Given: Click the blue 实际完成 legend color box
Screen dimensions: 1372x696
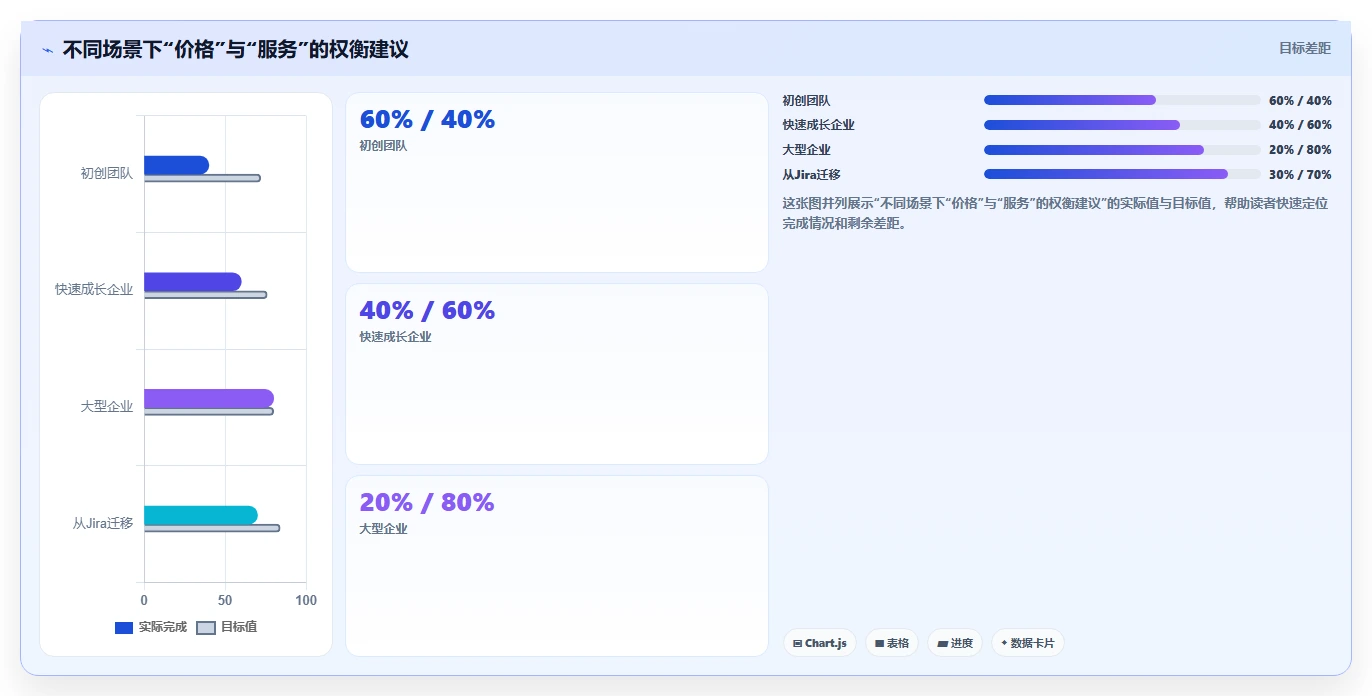Looking at the screenshot, I should point(124,628).
